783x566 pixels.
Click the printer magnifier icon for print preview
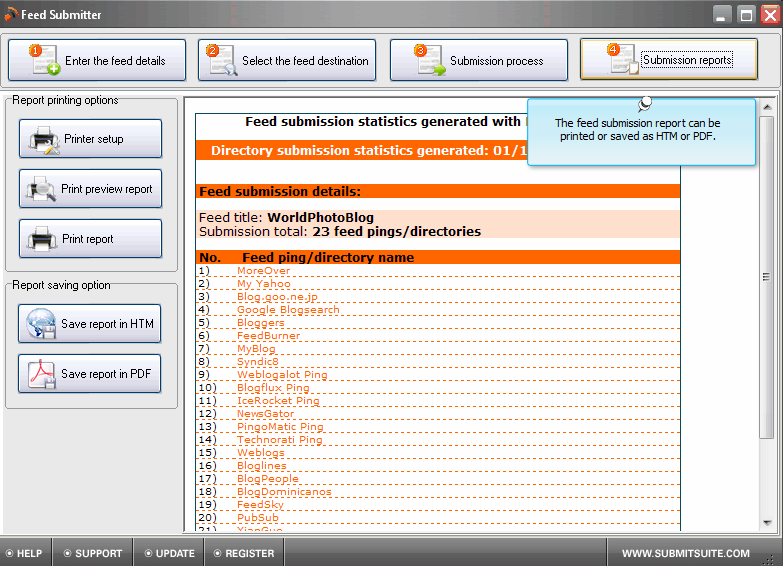coord(41,189)
